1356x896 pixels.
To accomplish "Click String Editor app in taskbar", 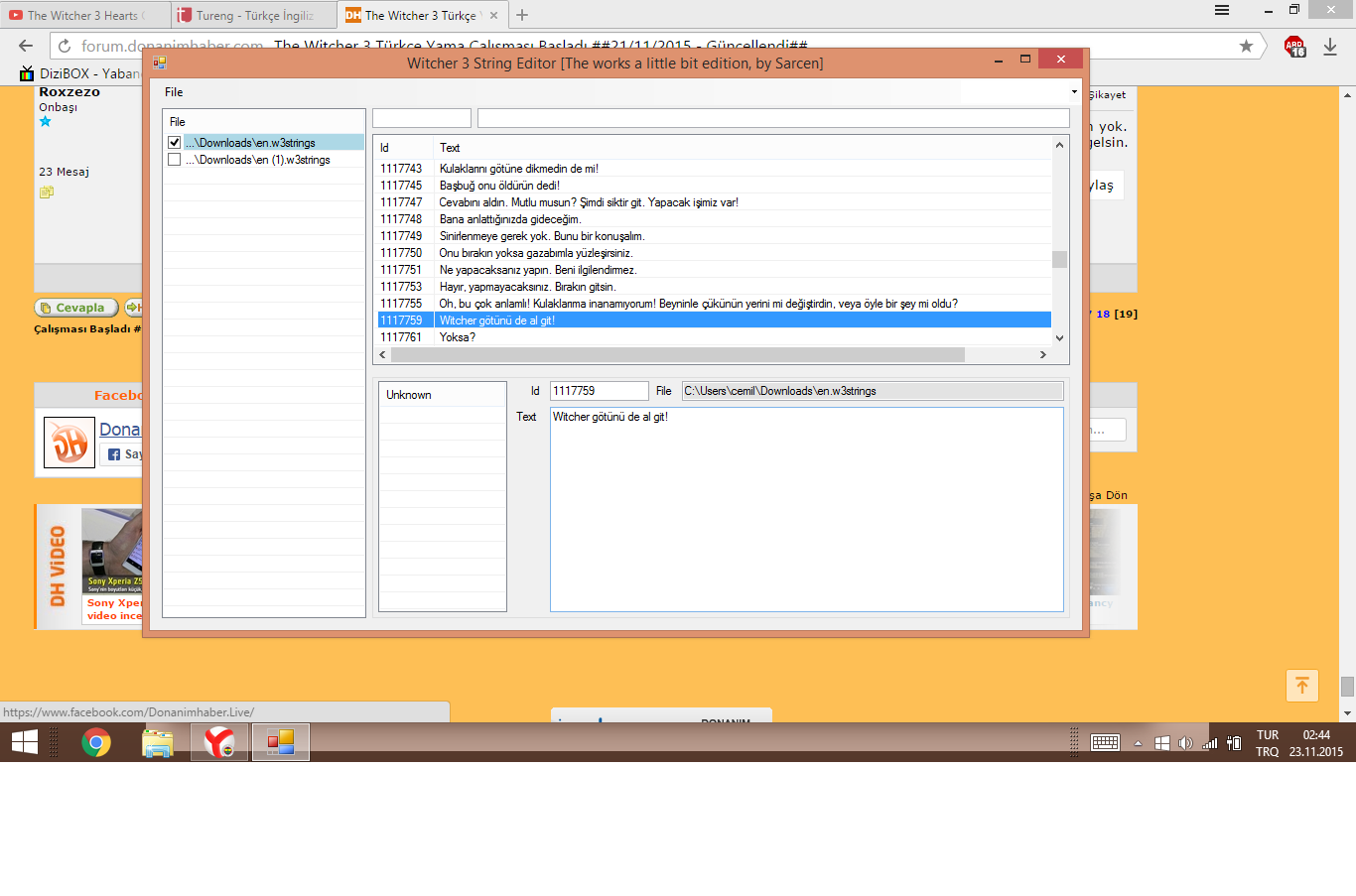I will click(x=281, y=742).
